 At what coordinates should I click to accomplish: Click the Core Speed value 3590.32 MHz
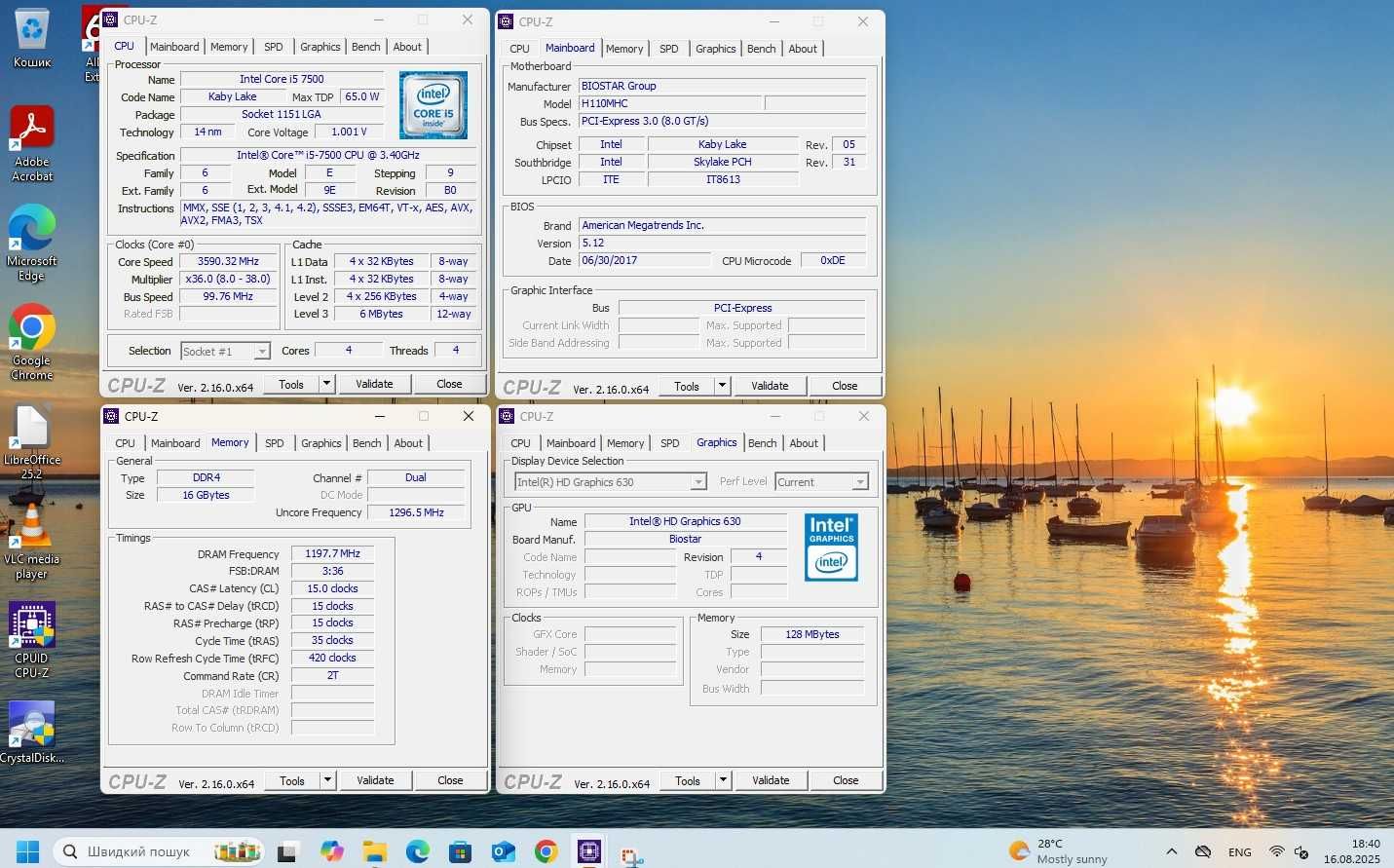(x=228, y=261)
